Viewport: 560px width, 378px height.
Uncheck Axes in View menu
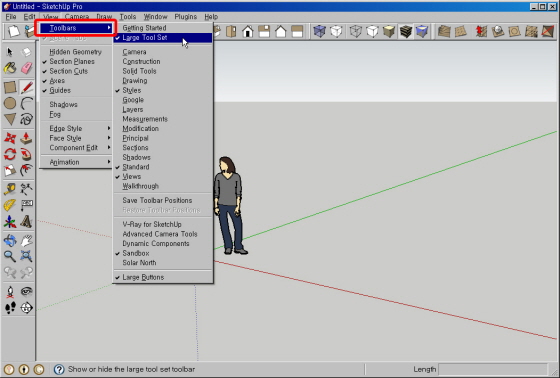pyautogui.click(x=76, y=81)
